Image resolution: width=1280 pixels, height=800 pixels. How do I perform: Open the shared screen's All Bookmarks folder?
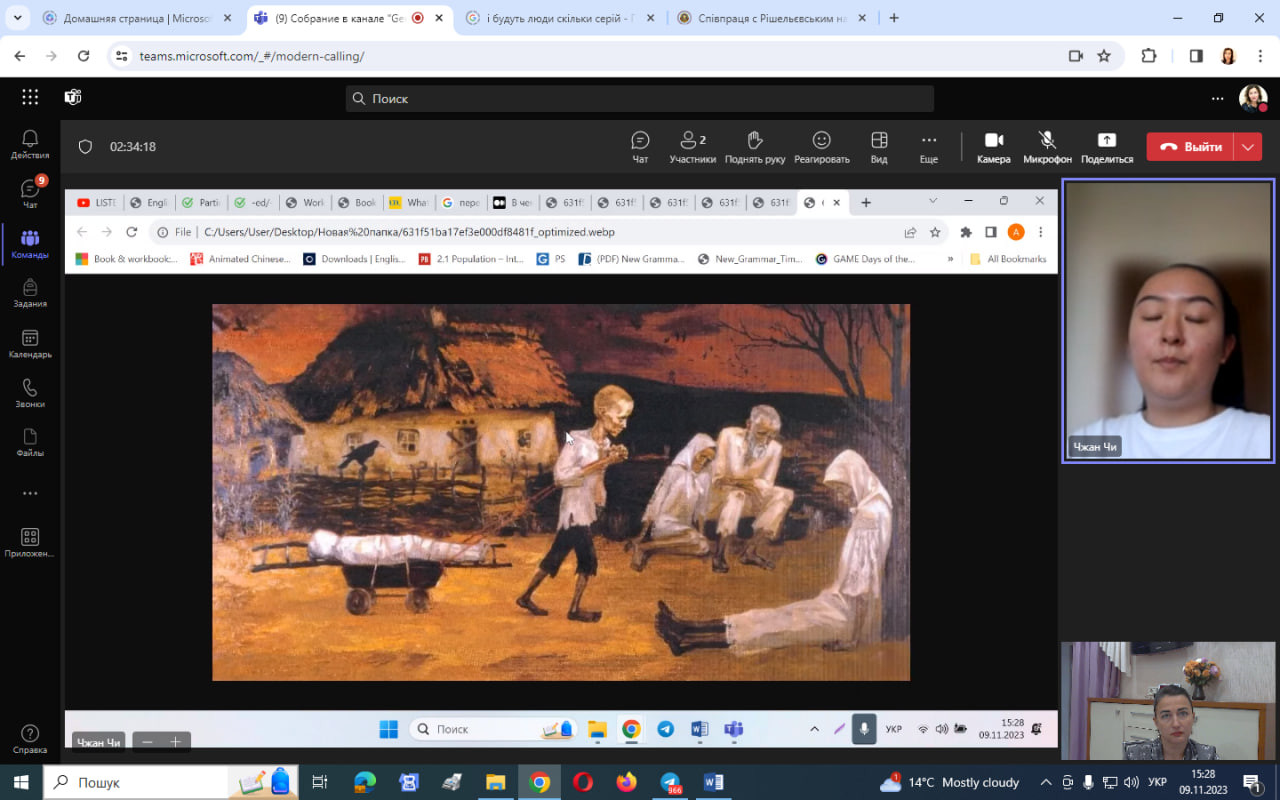1008,259
